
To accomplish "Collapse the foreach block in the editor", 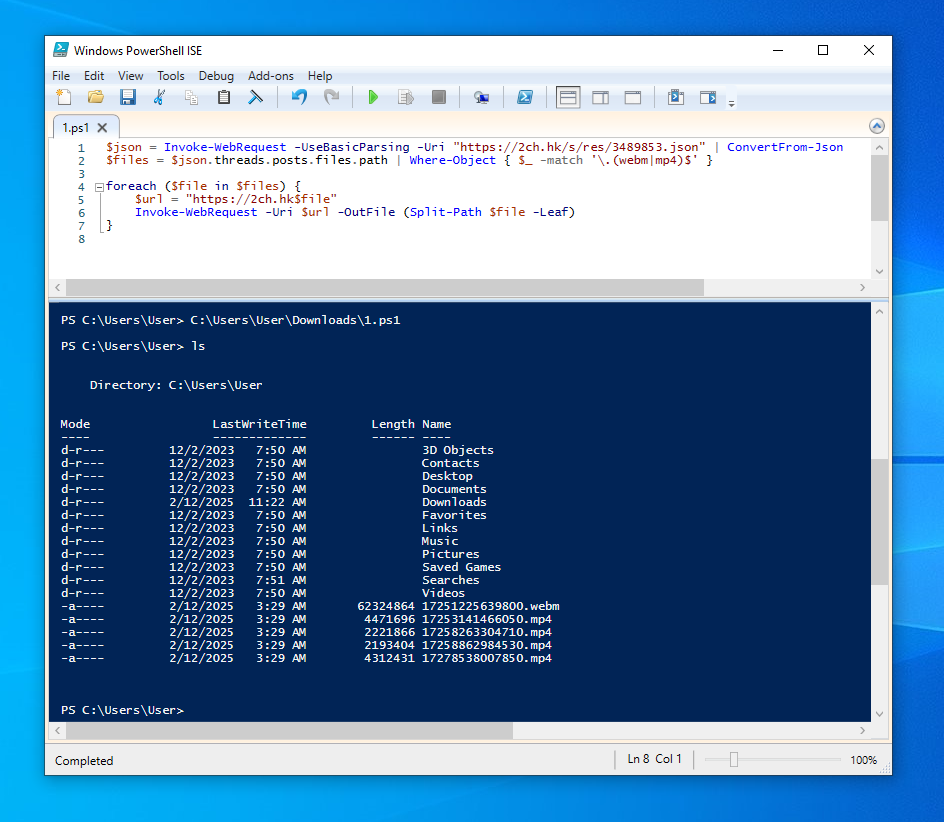I will click(x=99, y=187).
